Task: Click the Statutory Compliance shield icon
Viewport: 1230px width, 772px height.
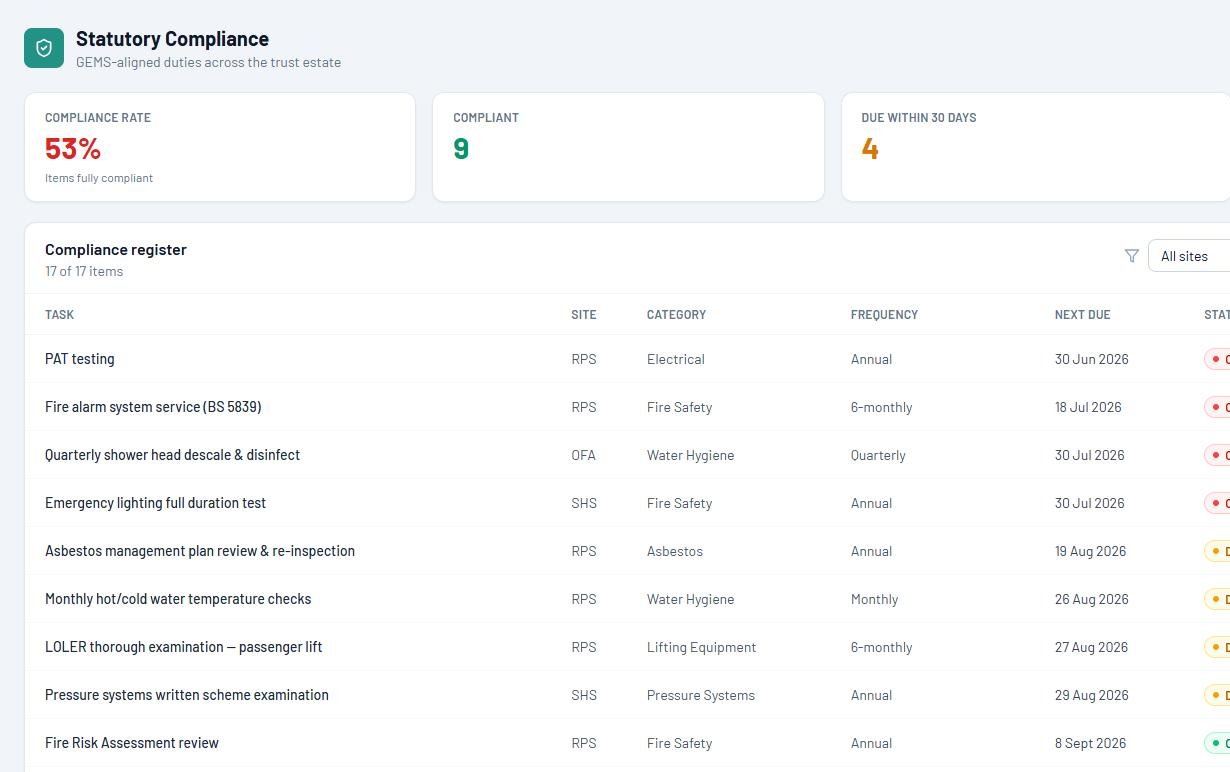Action: click(44, 48)
